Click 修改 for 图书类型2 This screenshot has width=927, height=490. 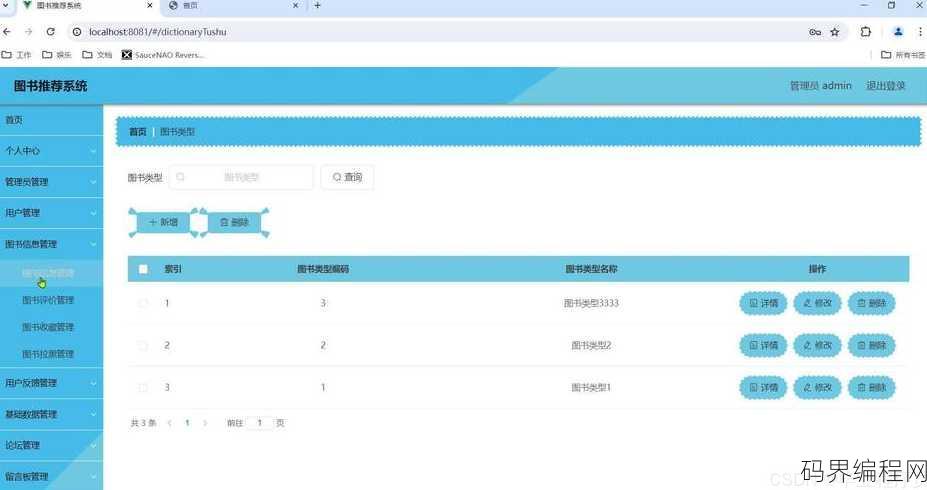817,345
